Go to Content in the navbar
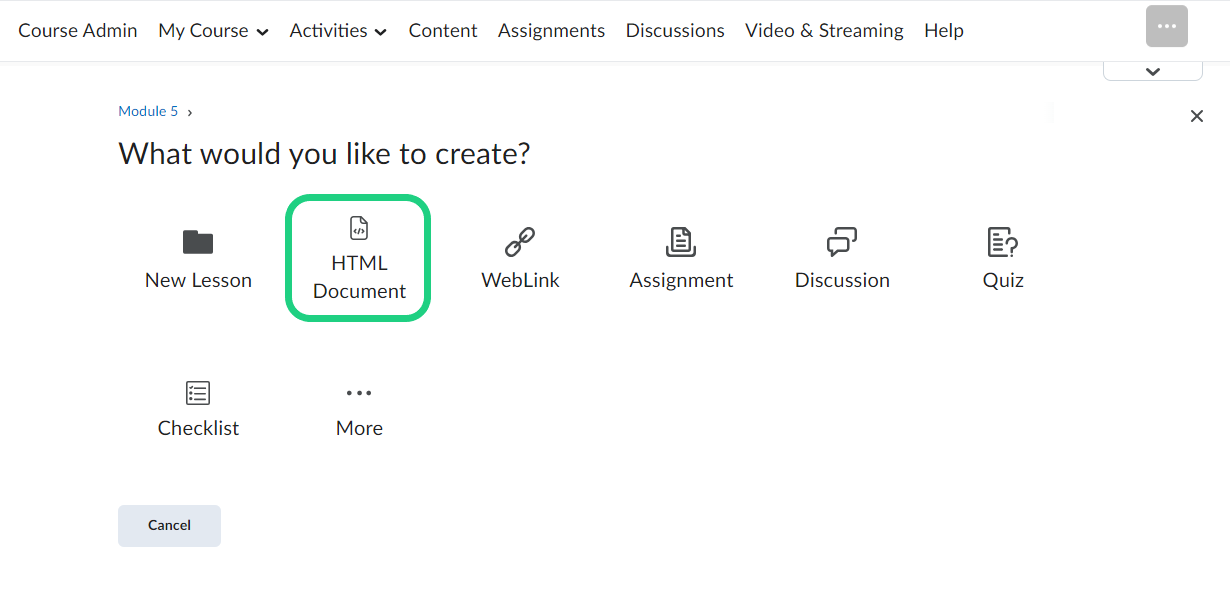 pos(443,31)
